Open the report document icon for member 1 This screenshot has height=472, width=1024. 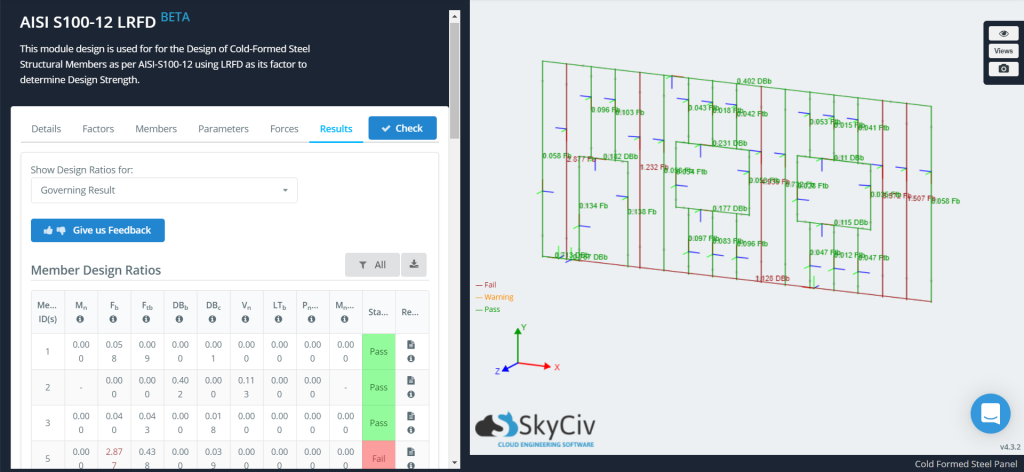[411, 351]
